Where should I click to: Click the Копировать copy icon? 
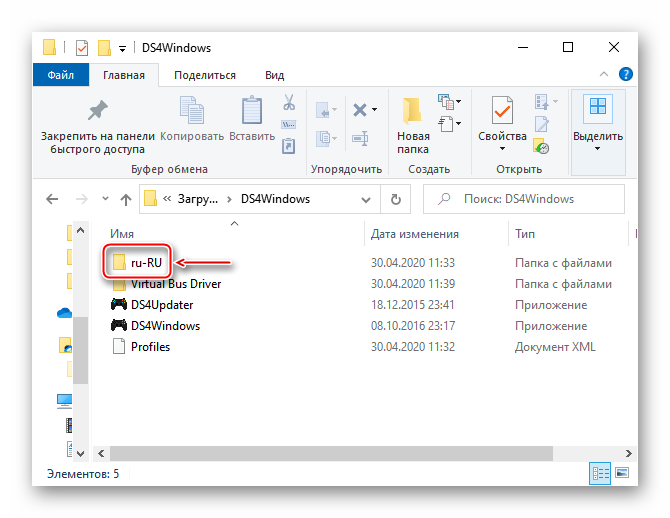[191, 110]
